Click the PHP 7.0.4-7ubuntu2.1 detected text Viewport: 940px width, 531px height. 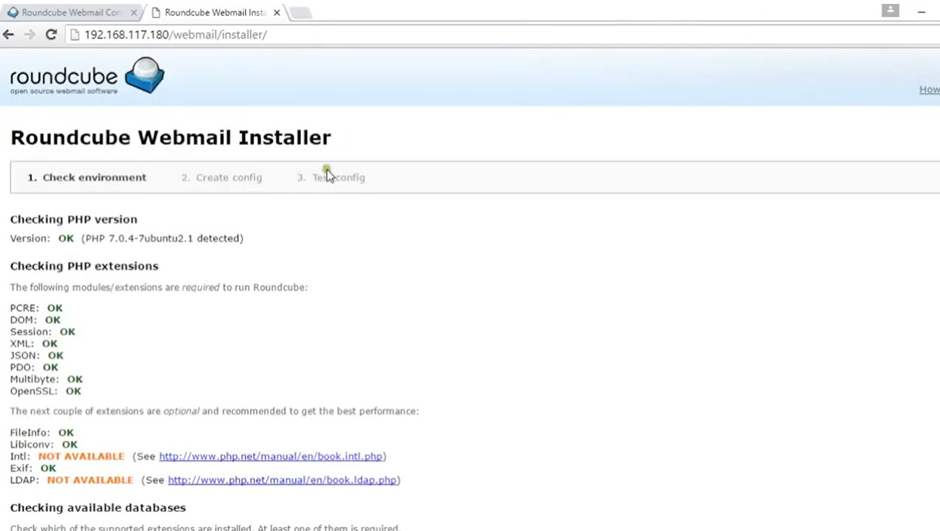(x=162, y=239)
